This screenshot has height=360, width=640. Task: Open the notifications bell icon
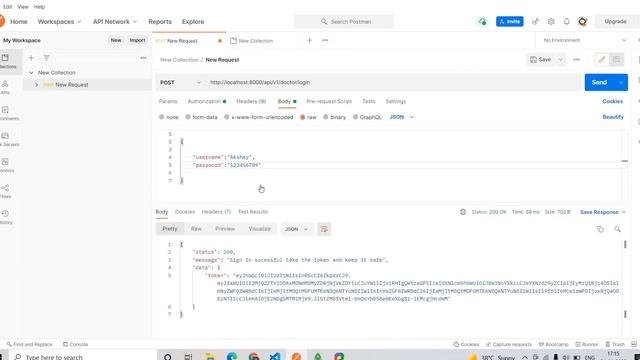pos(567,22)
